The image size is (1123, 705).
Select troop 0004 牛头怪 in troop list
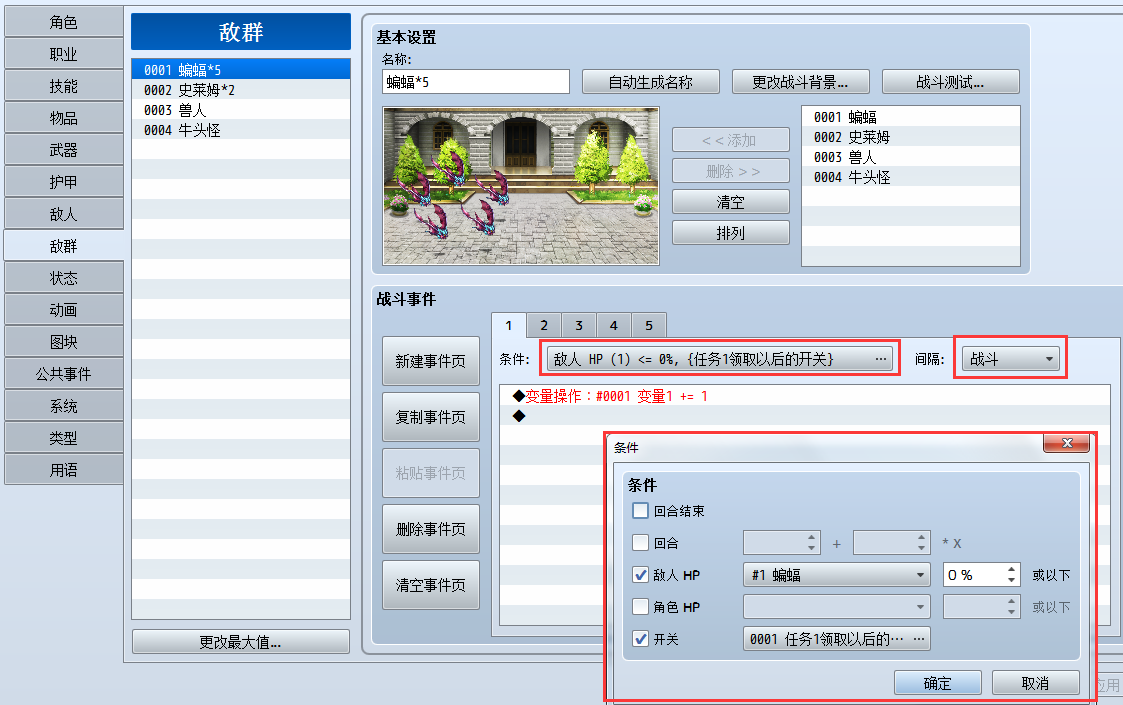click(x=241, y=130)
